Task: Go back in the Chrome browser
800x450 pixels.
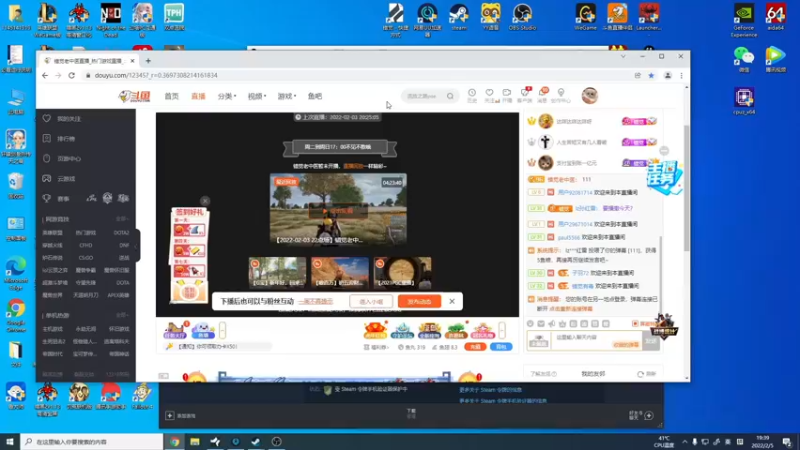Action: (x=45, y=76)
